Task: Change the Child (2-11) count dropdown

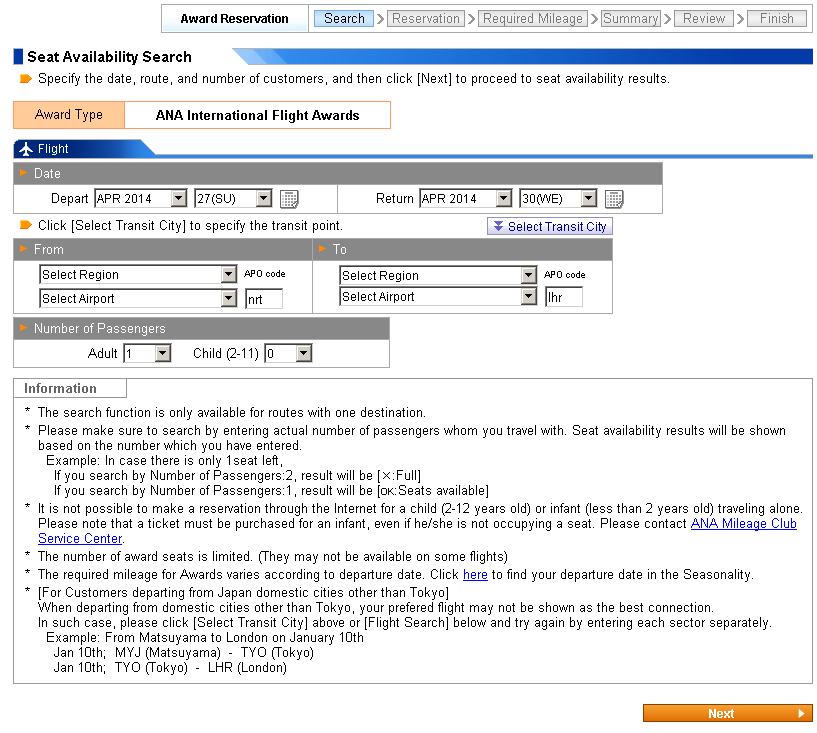Action: coord(288,353)
